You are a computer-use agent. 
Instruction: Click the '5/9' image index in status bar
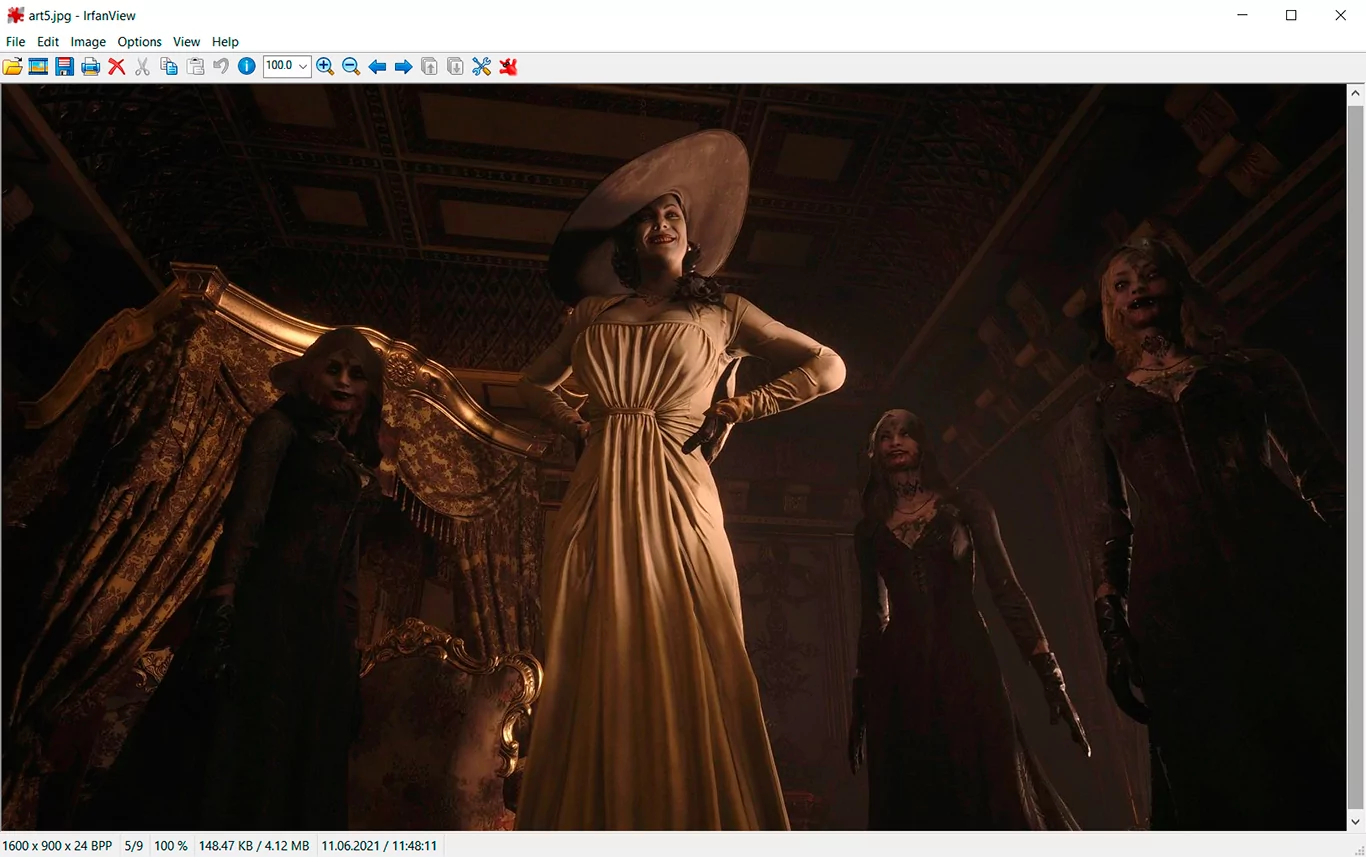click(x=134, y=846)
